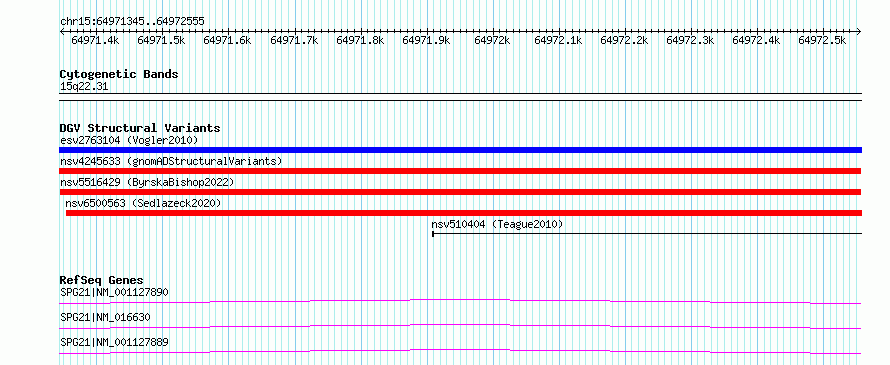The image size is (890, 365).
Task: Click the thin black nsv510404 variant line
Action: 647,233
